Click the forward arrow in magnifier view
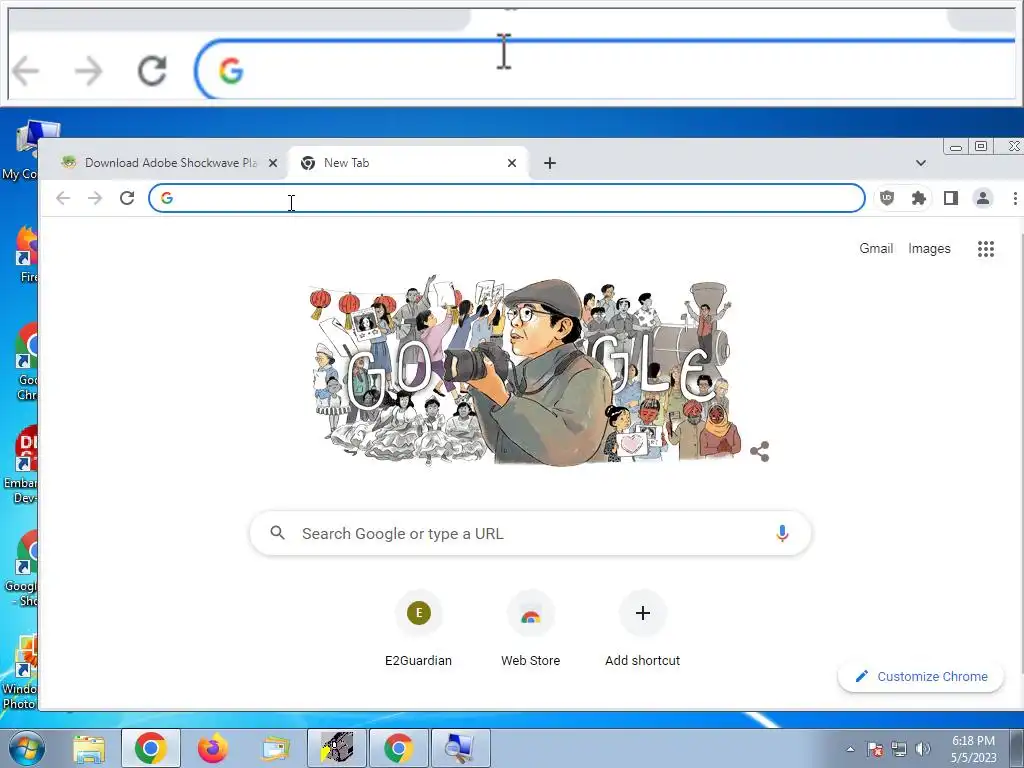The height and width of the screenshot is (768, 1024). 89,71
